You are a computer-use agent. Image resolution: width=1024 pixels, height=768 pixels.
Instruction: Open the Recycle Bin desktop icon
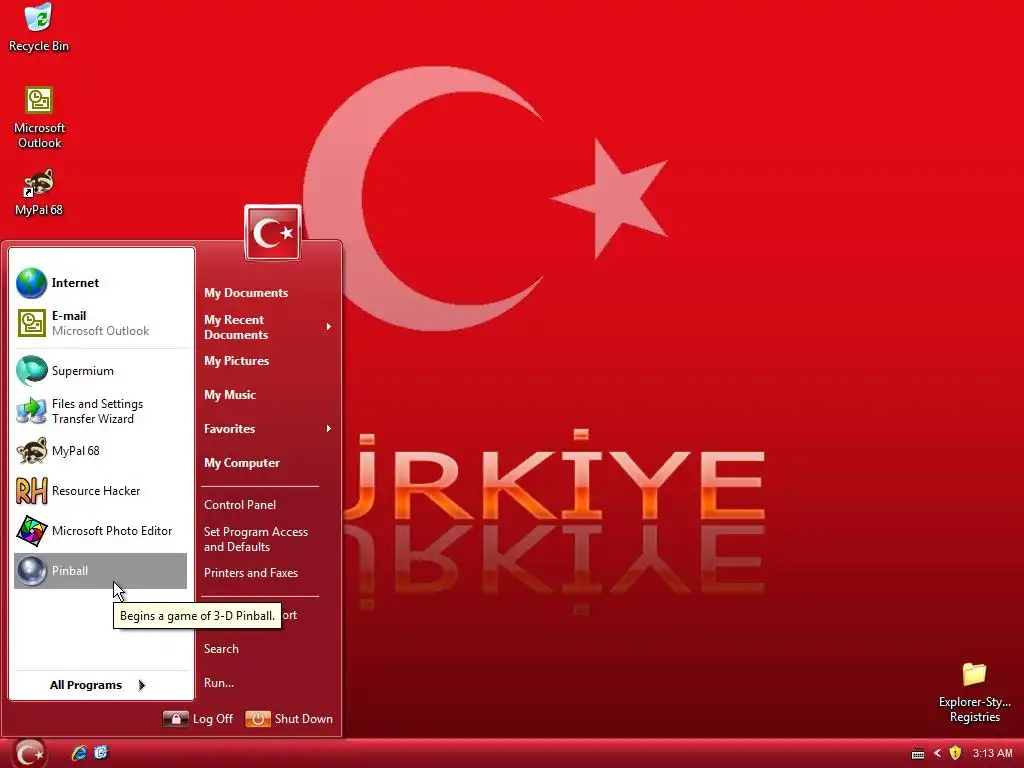pyautogui.click(x=39, y=27)
